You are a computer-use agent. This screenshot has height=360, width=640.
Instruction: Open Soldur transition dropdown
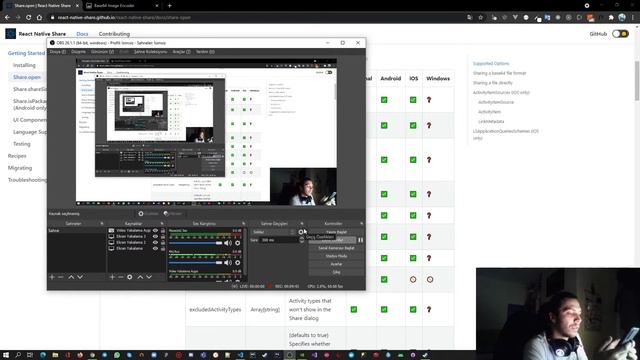click(273, 232)
